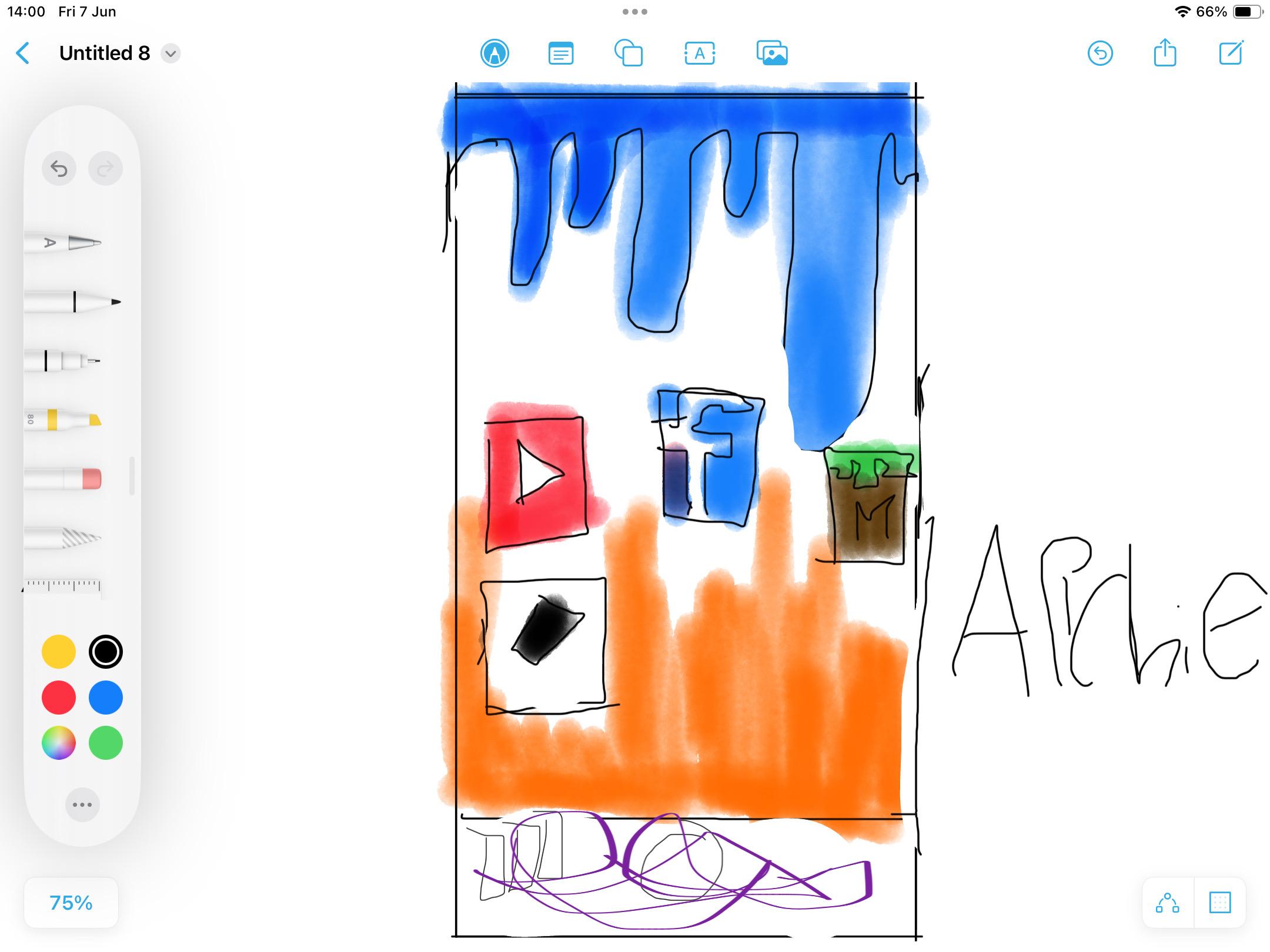Image resolution: width=1270 pixels, height=952 pixels.
Task: Select the handwriting Scribble pen tool
Action: (x=63, y=242)
